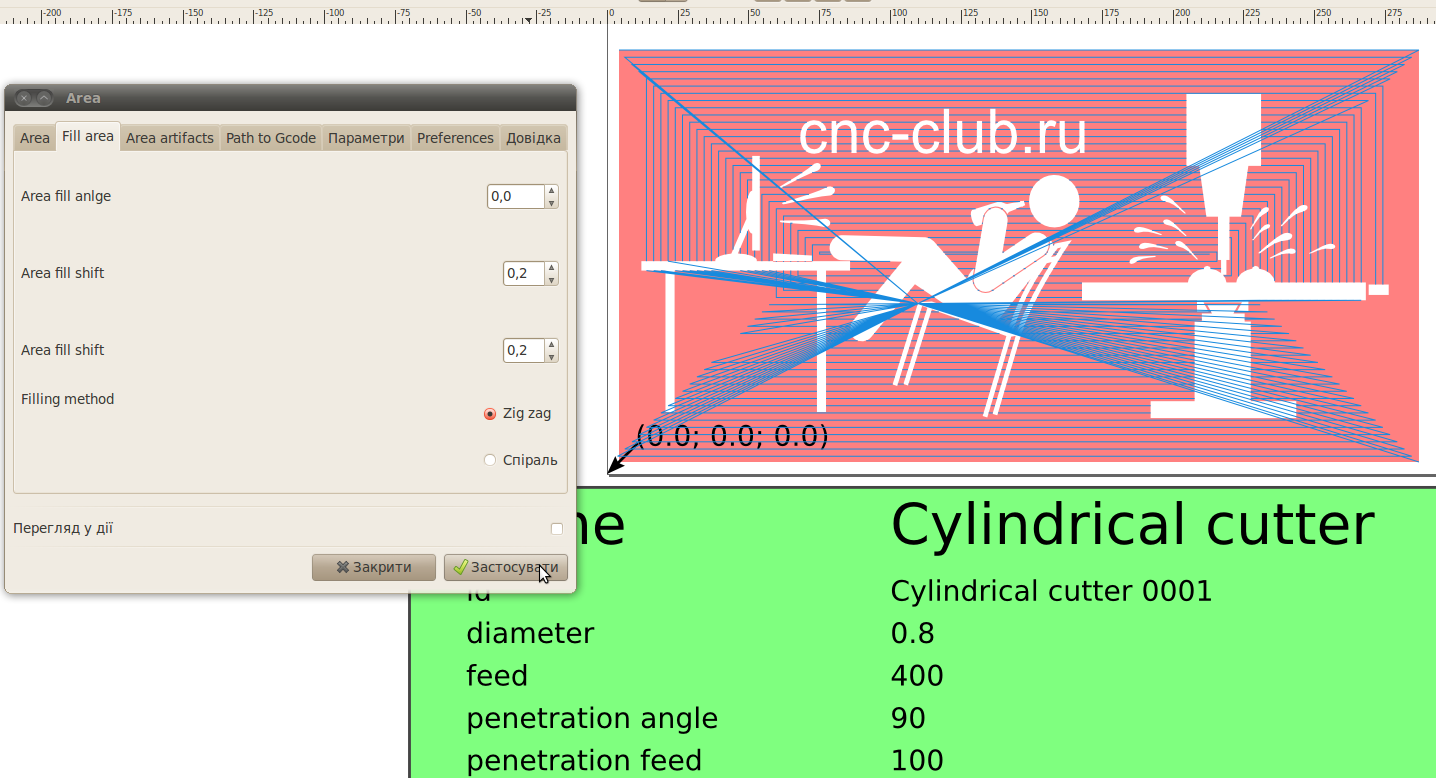Decrease the Area fill anlge value with down arrow
This screenshot has width=1436, height=778.
coord(551,202)
